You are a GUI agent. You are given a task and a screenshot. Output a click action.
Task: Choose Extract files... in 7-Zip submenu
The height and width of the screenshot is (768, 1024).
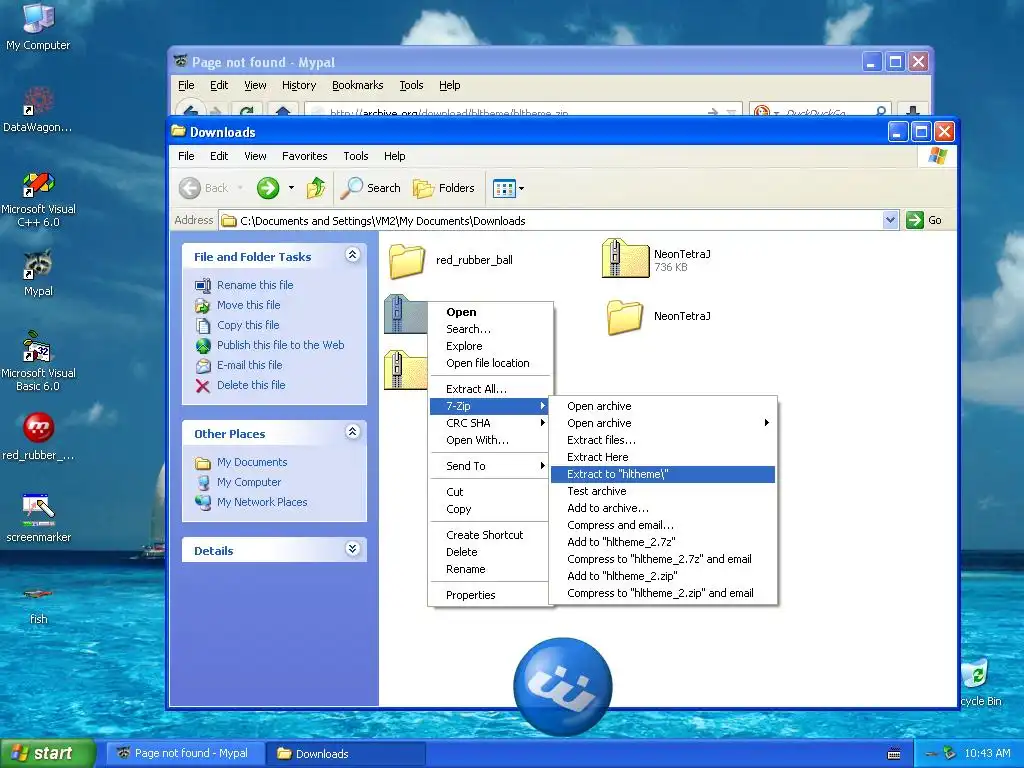click(663, 440)
